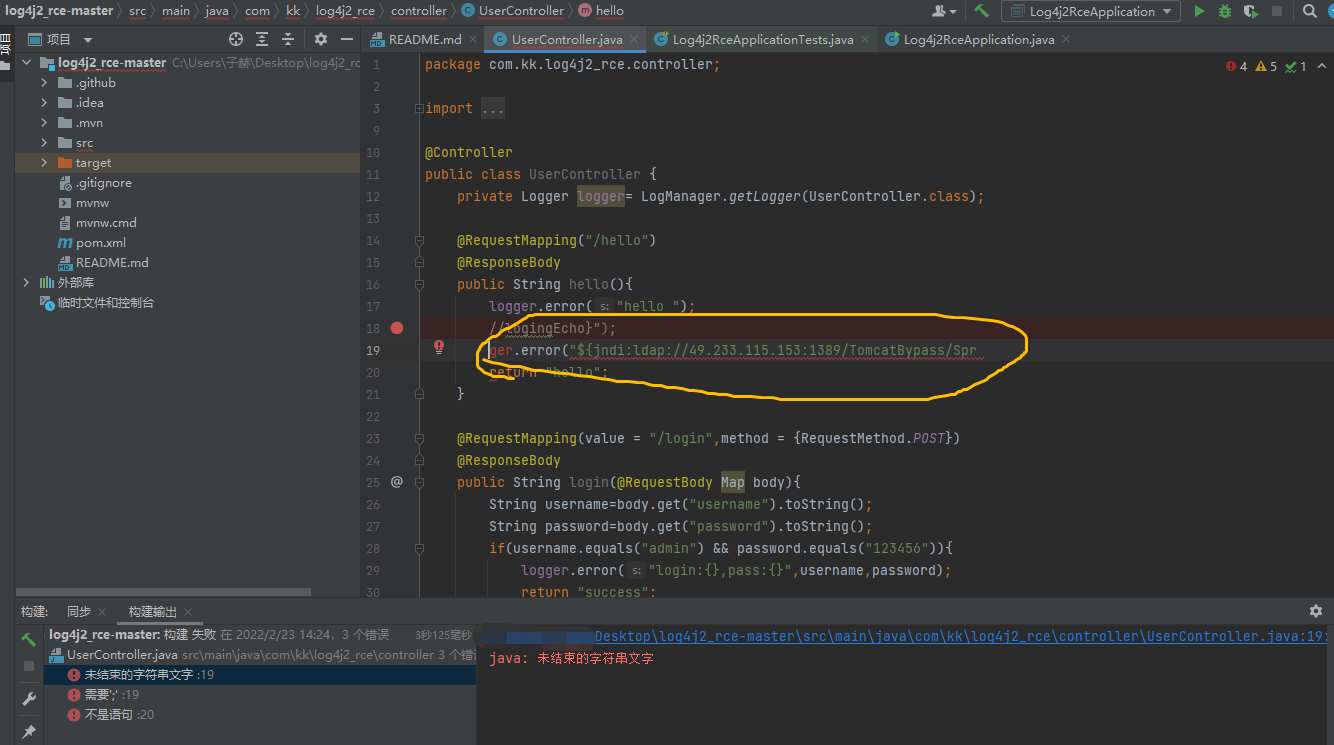Screen dimensions: 1334x745
Task: Open build tool window settings gear
Action: pyautogui.click(x=1315, y=611)
